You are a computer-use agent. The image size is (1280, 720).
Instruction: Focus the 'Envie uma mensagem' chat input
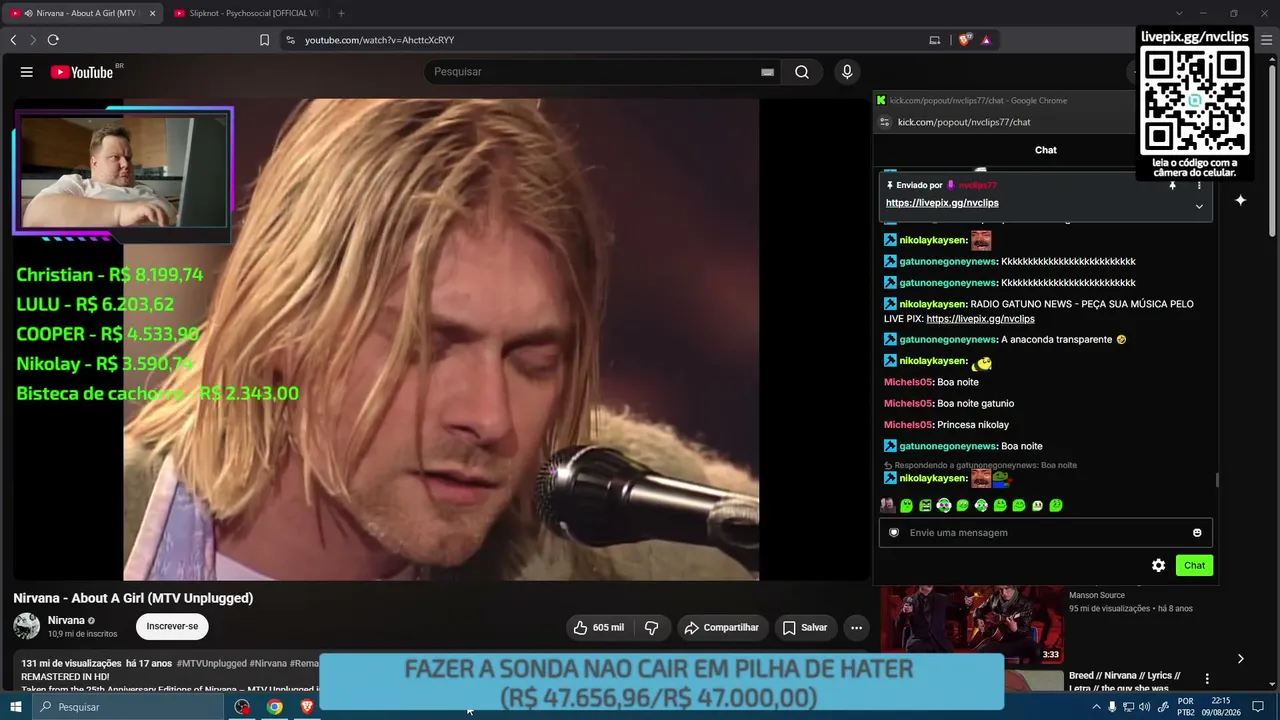[x=1046, y=533]
